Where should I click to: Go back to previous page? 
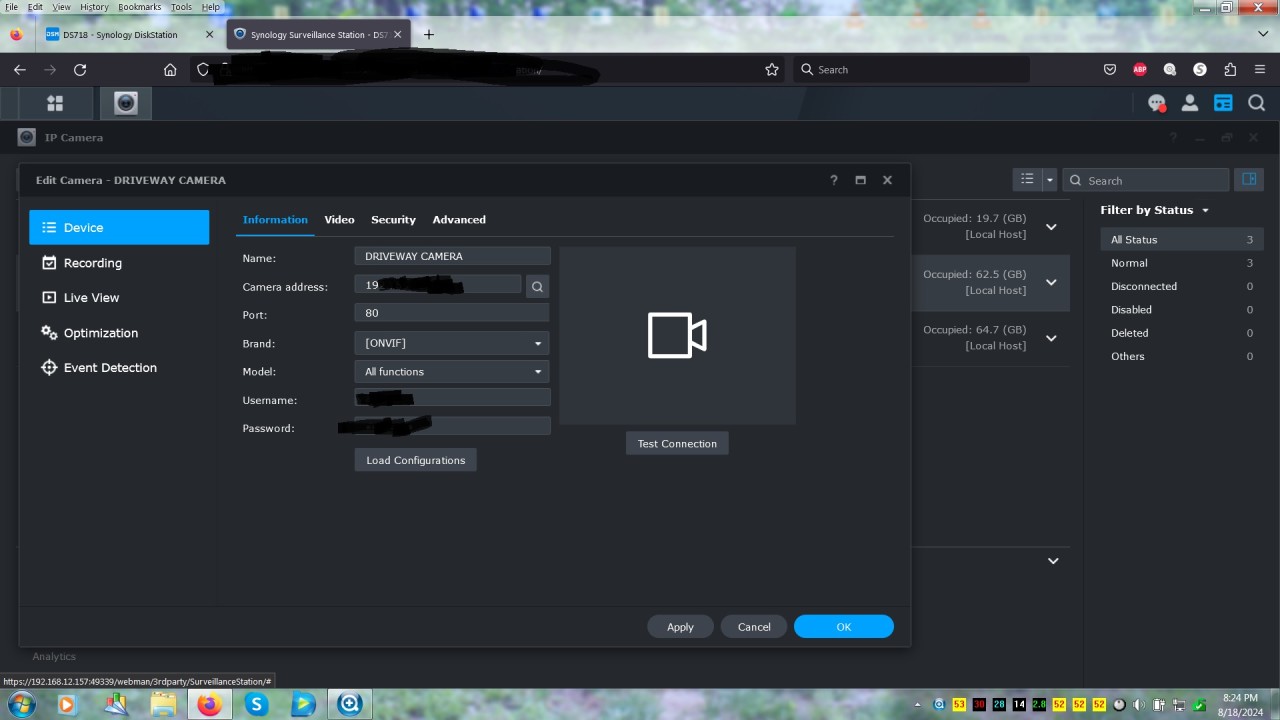[x=20, y=69]
